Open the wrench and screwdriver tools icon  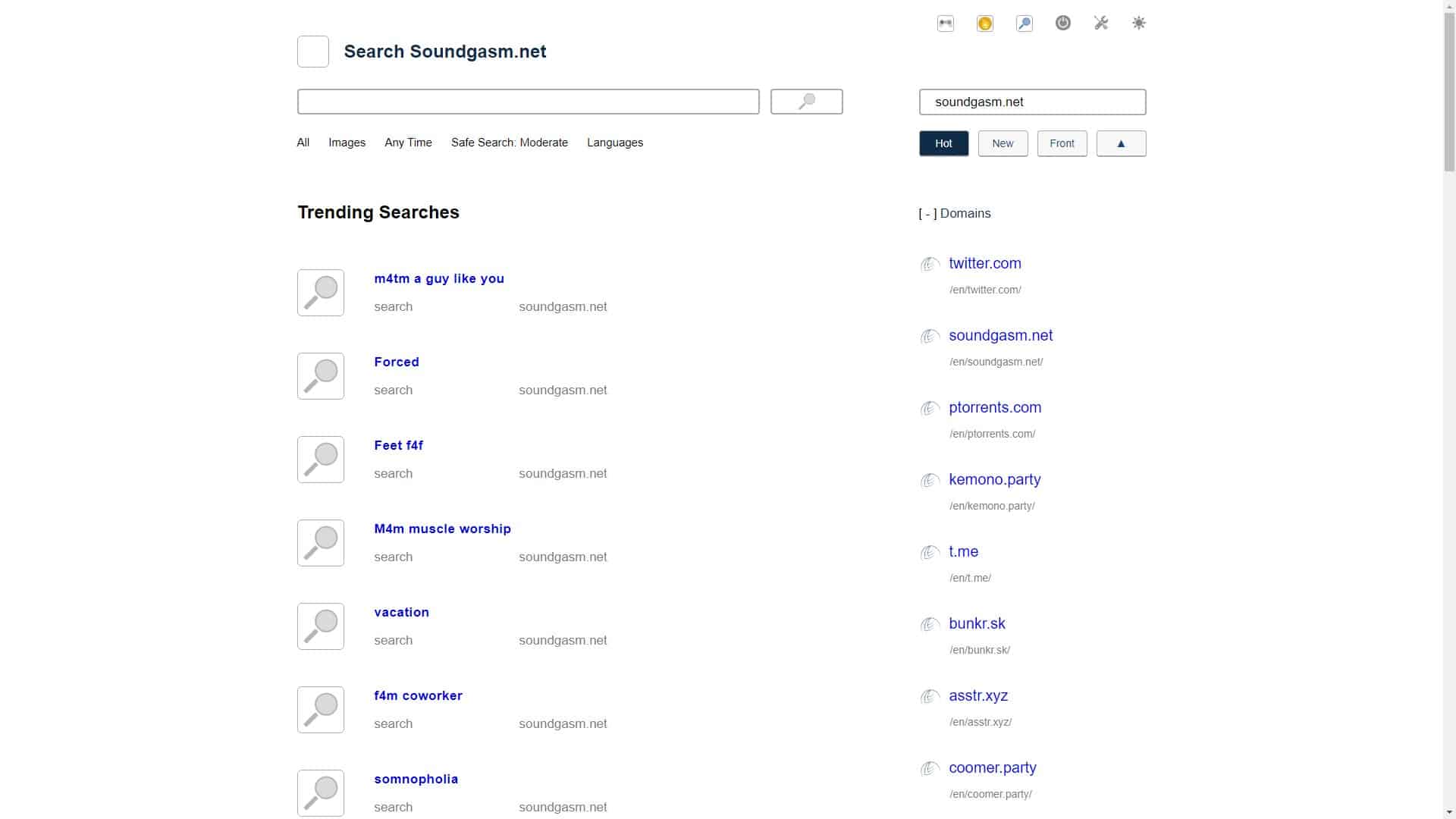pyautogui.click(x=1101, y=23)
